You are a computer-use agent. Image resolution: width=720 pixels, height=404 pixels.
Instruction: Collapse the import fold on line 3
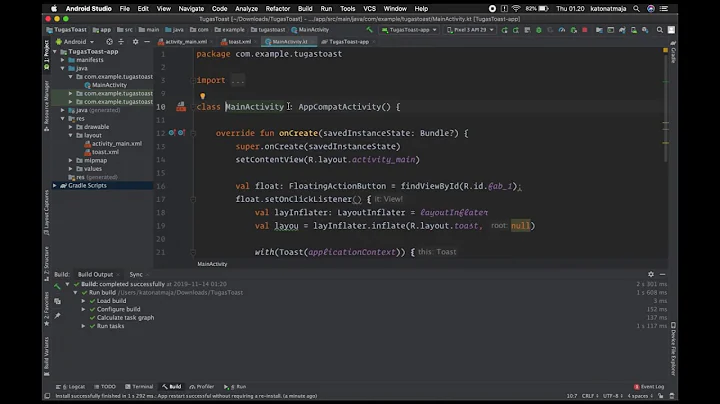pos(193,80)
